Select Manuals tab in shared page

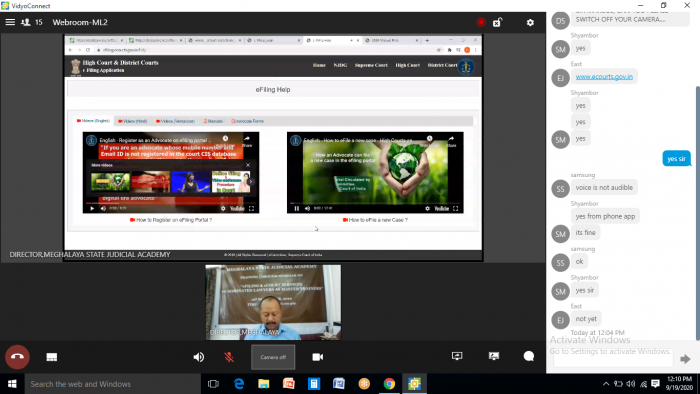click(213, 121)
